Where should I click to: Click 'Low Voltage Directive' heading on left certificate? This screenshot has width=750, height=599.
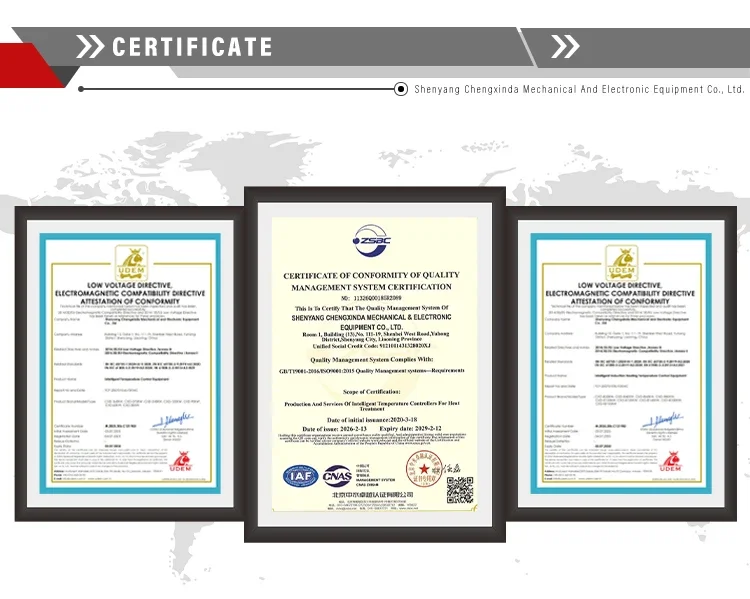pyautogui.click(x=130, y=285)
